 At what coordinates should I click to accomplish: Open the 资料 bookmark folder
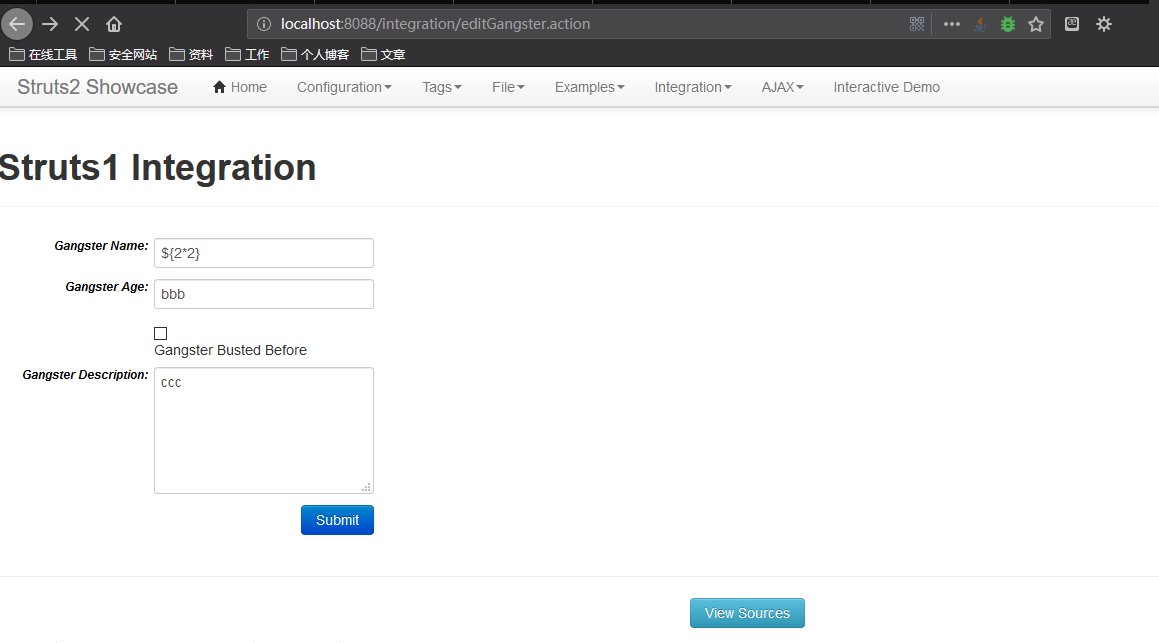[x=191, y=55]
